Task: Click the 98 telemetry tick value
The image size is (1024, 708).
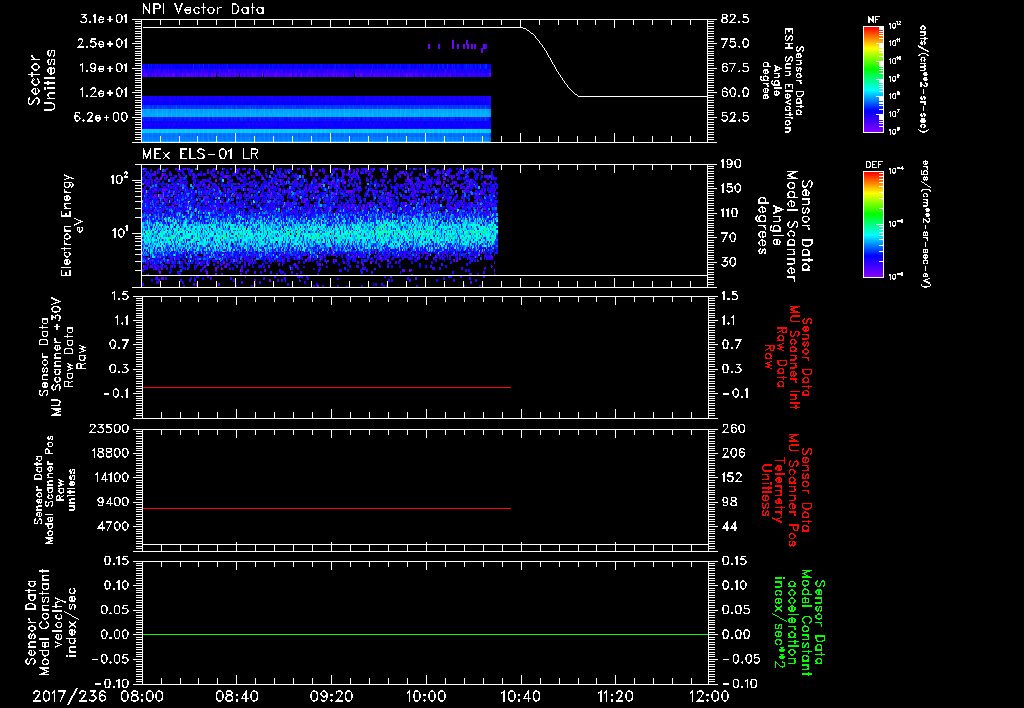Action: 729,502
